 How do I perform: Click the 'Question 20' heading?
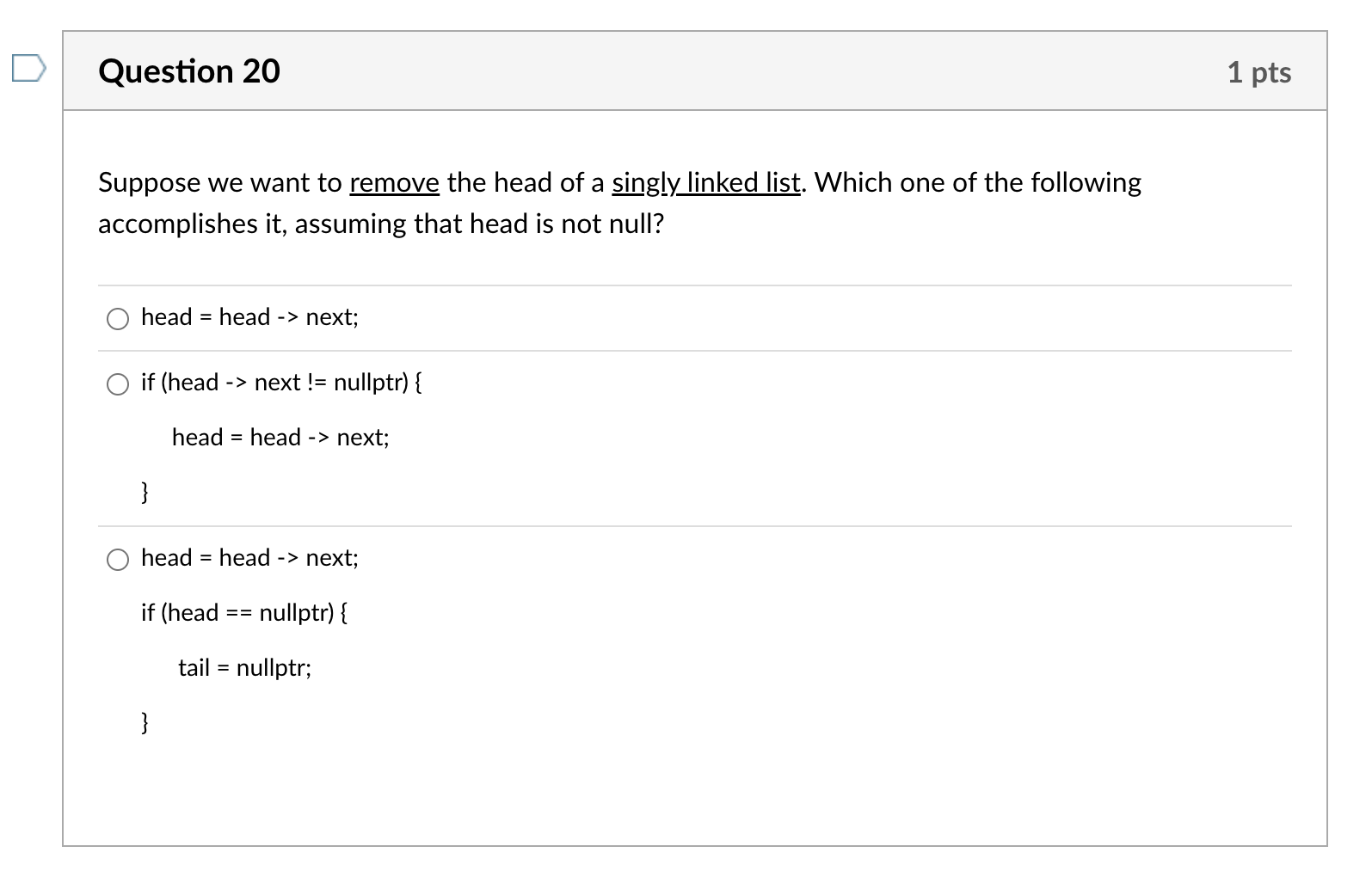[x=189, y=71]
